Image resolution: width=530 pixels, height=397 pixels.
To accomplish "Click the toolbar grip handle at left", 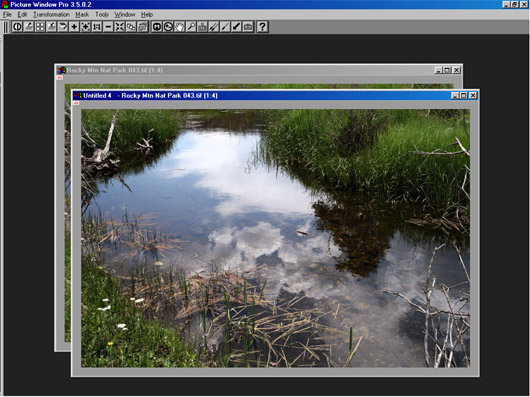I will pyautogui.click(x=5, y=27).
